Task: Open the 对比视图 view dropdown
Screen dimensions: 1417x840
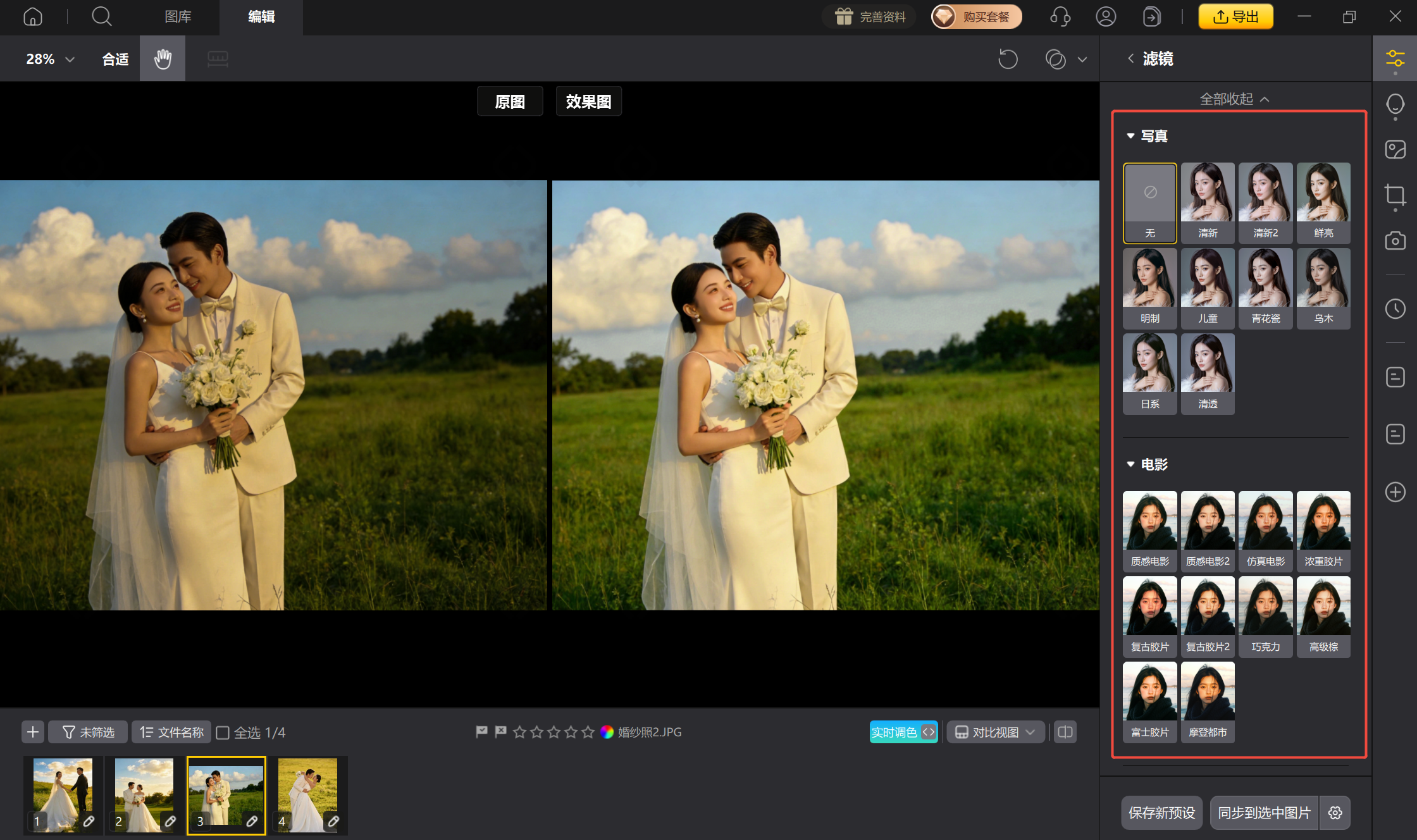Action: [995, 732]
